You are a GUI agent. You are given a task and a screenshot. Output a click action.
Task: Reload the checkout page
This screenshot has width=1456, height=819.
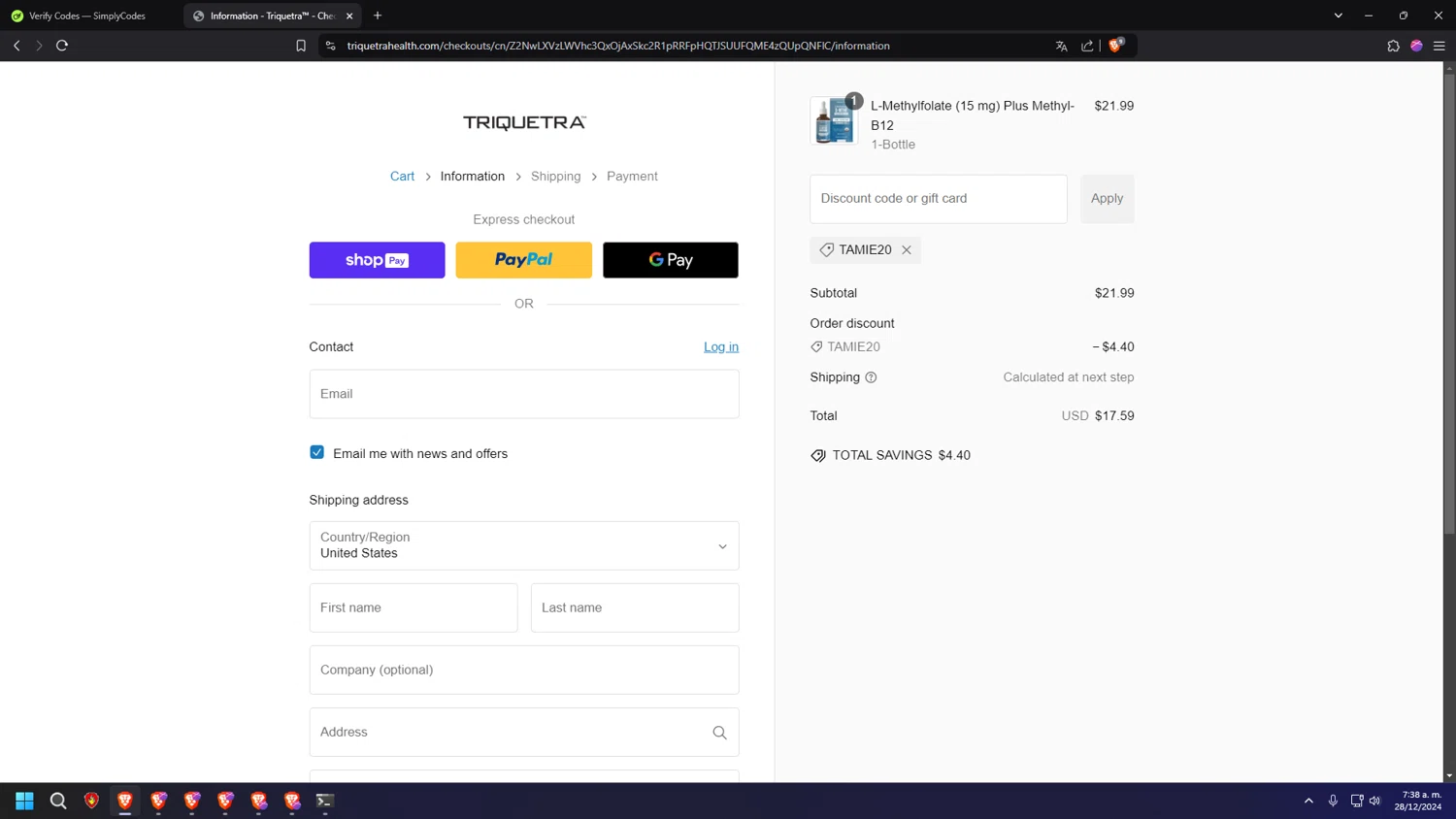(x=62, y=46)
